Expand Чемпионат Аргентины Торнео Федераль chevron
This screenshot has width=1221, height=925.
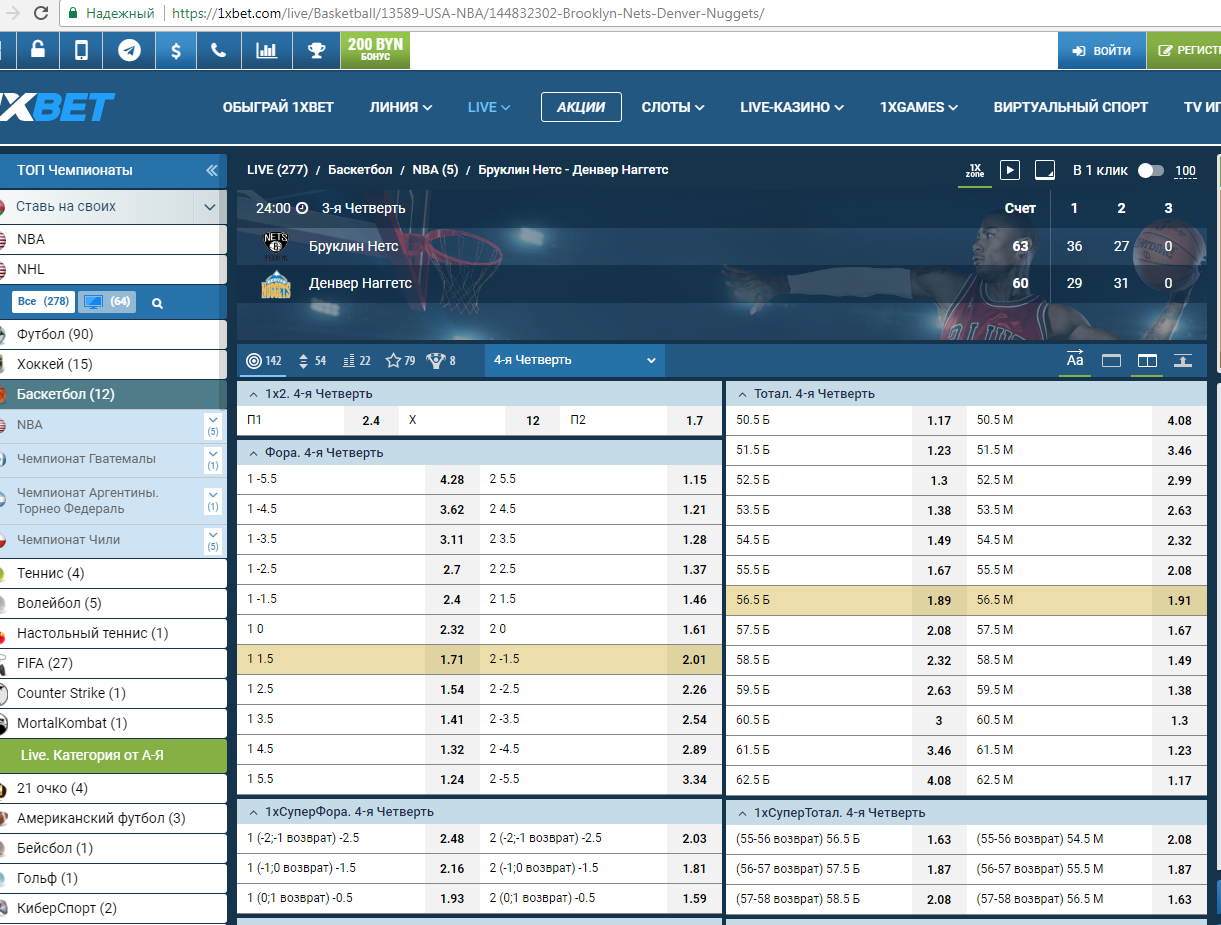(212, 501)
